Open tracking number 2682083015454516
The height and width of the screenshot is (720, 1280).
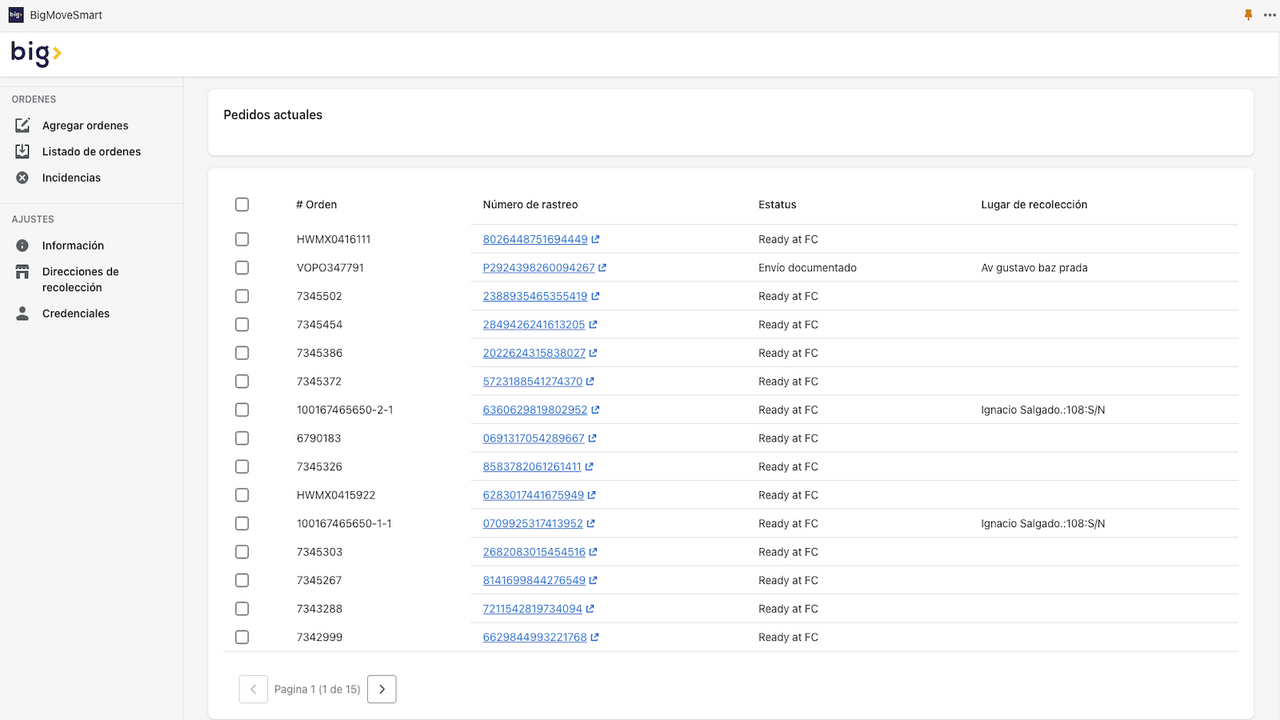534,552
